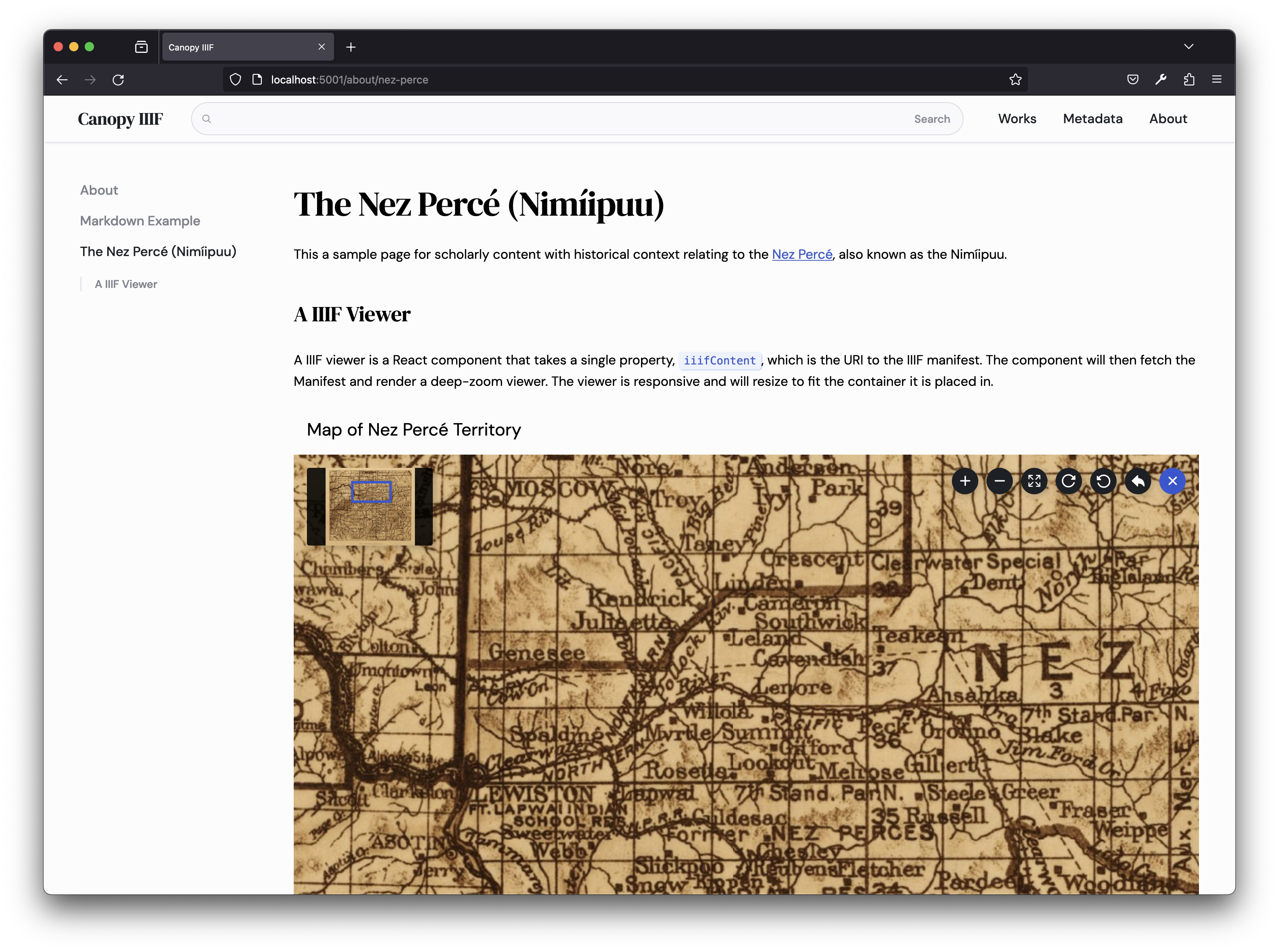Open the Works menu item
This screenshot has width=1279, height=952.
point(1017,119)
